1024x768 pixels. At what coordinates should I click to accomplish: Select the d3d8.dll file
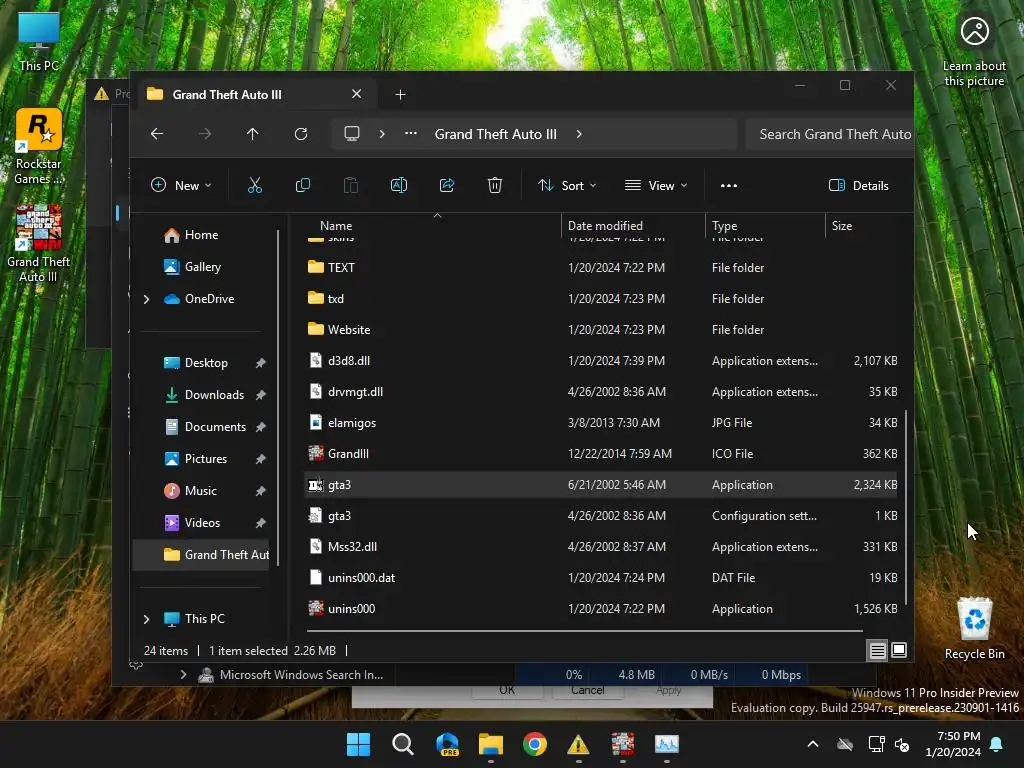tap(601, 361)
